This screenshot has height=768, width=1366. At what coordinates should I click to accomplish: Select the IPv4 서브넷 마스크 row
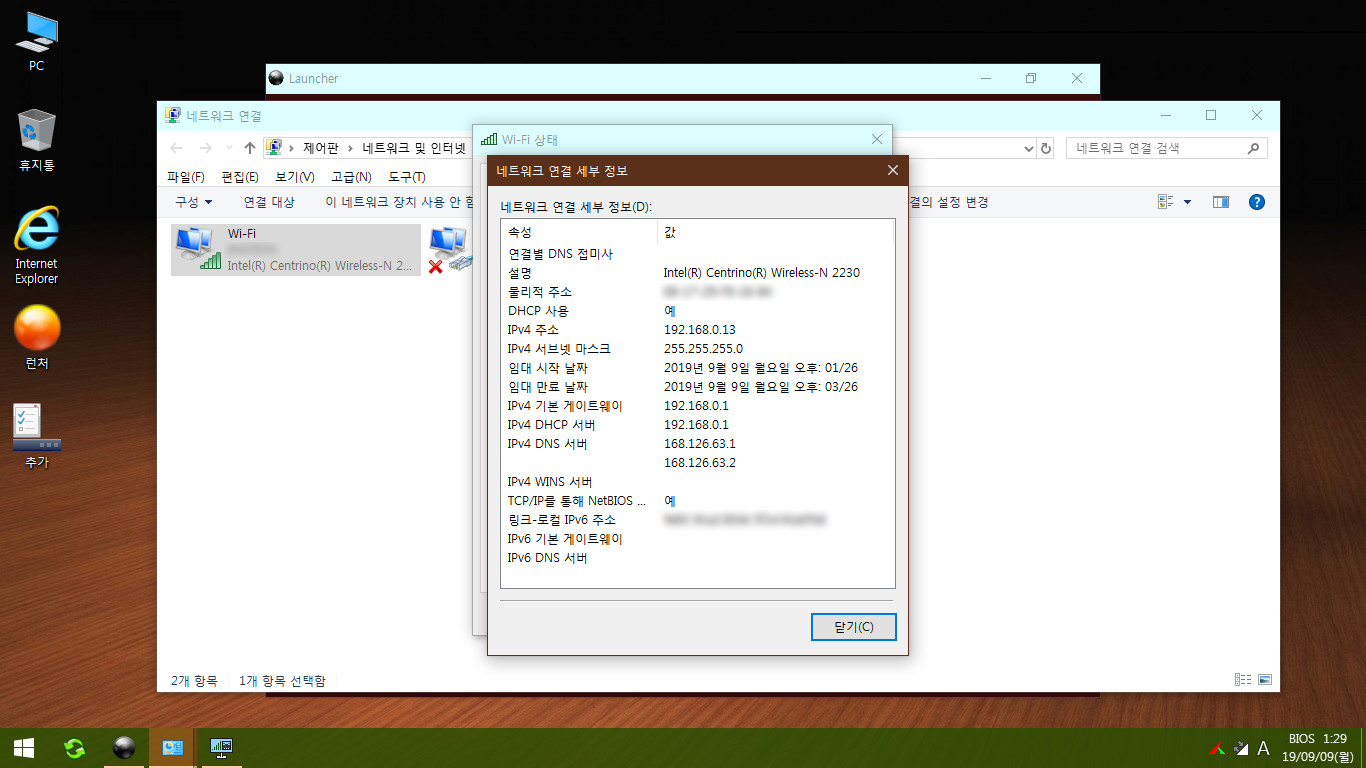[x=697, y=349]
